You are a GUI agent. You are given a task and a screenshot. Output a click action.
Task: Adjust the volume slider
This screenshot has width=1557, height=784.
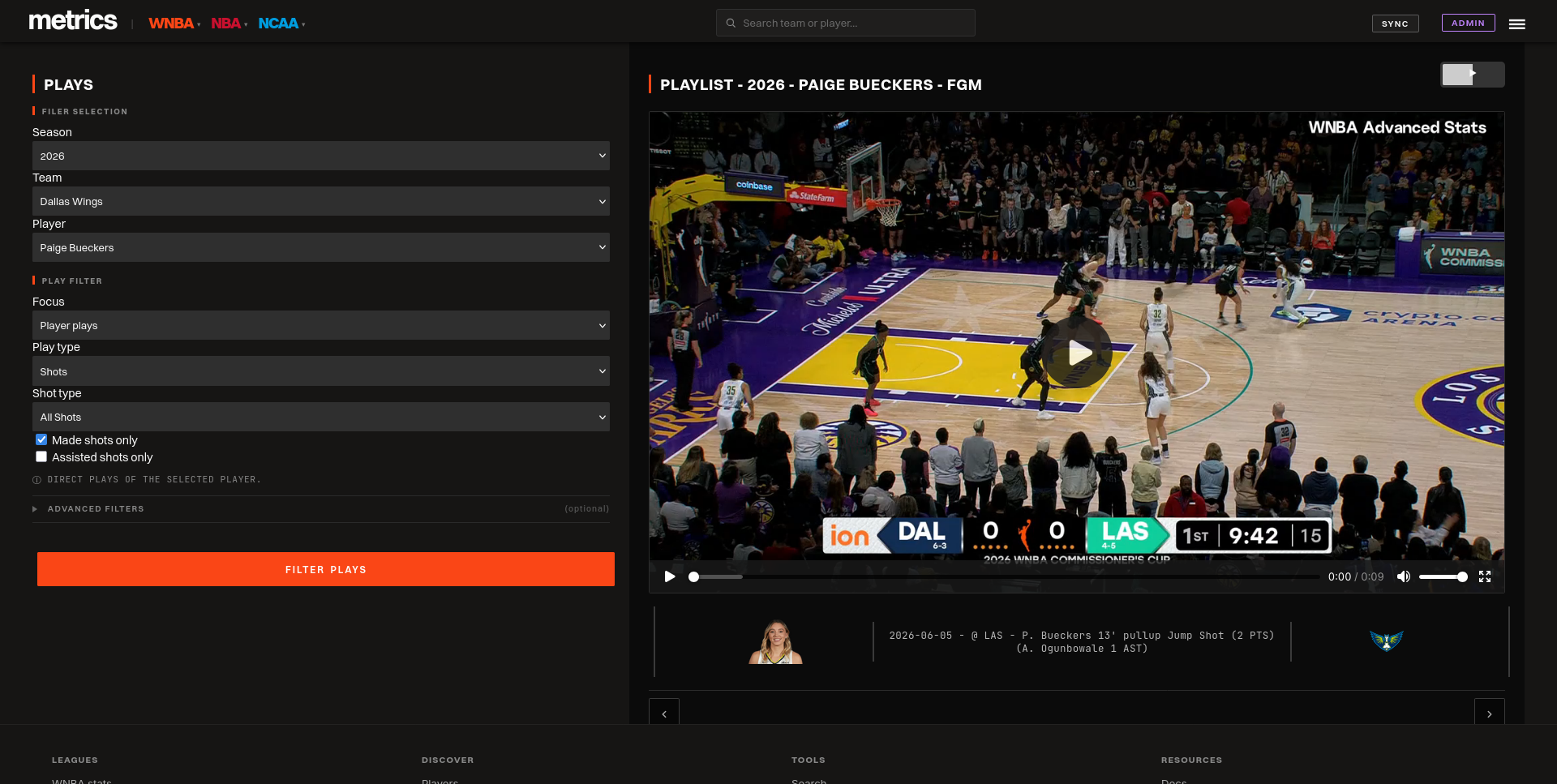[x=1443, y=576]
